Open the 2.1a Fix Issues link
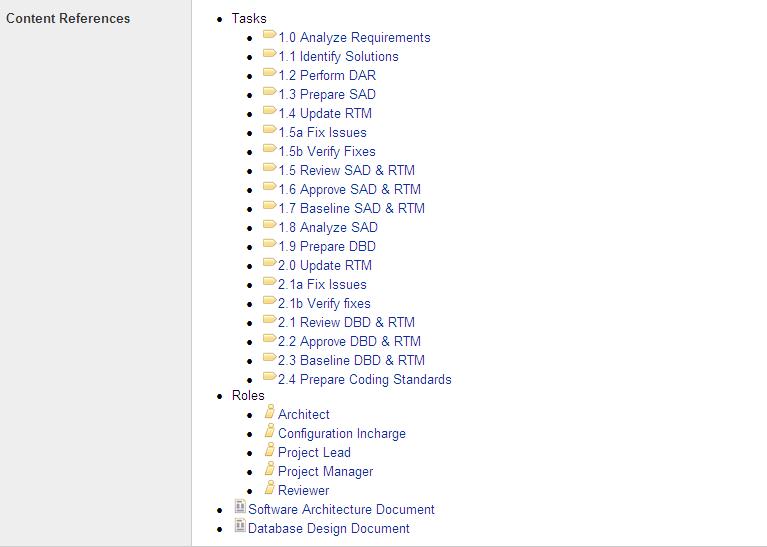Viewport: 767px width, 547px height. tap(322, 285)
